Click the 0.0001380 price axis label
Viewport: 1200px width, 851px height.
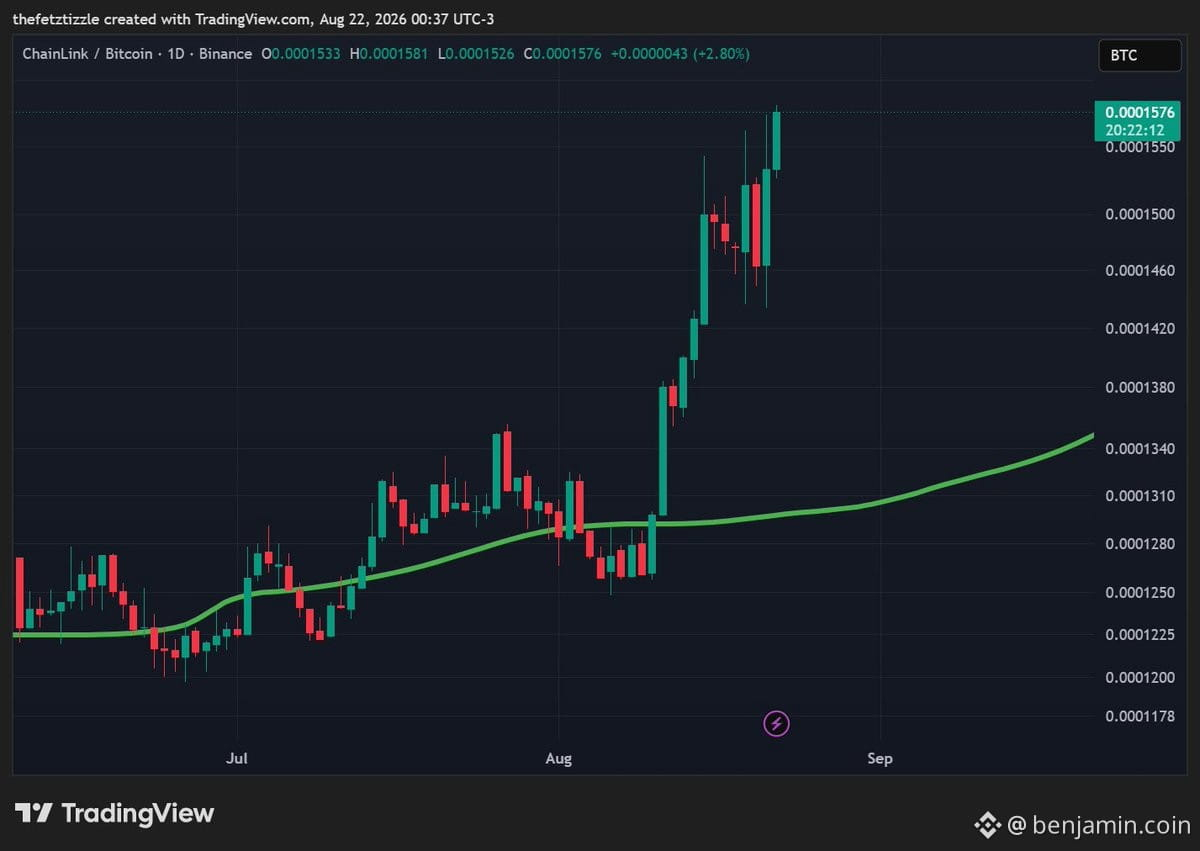click(x=1139, y=387)
